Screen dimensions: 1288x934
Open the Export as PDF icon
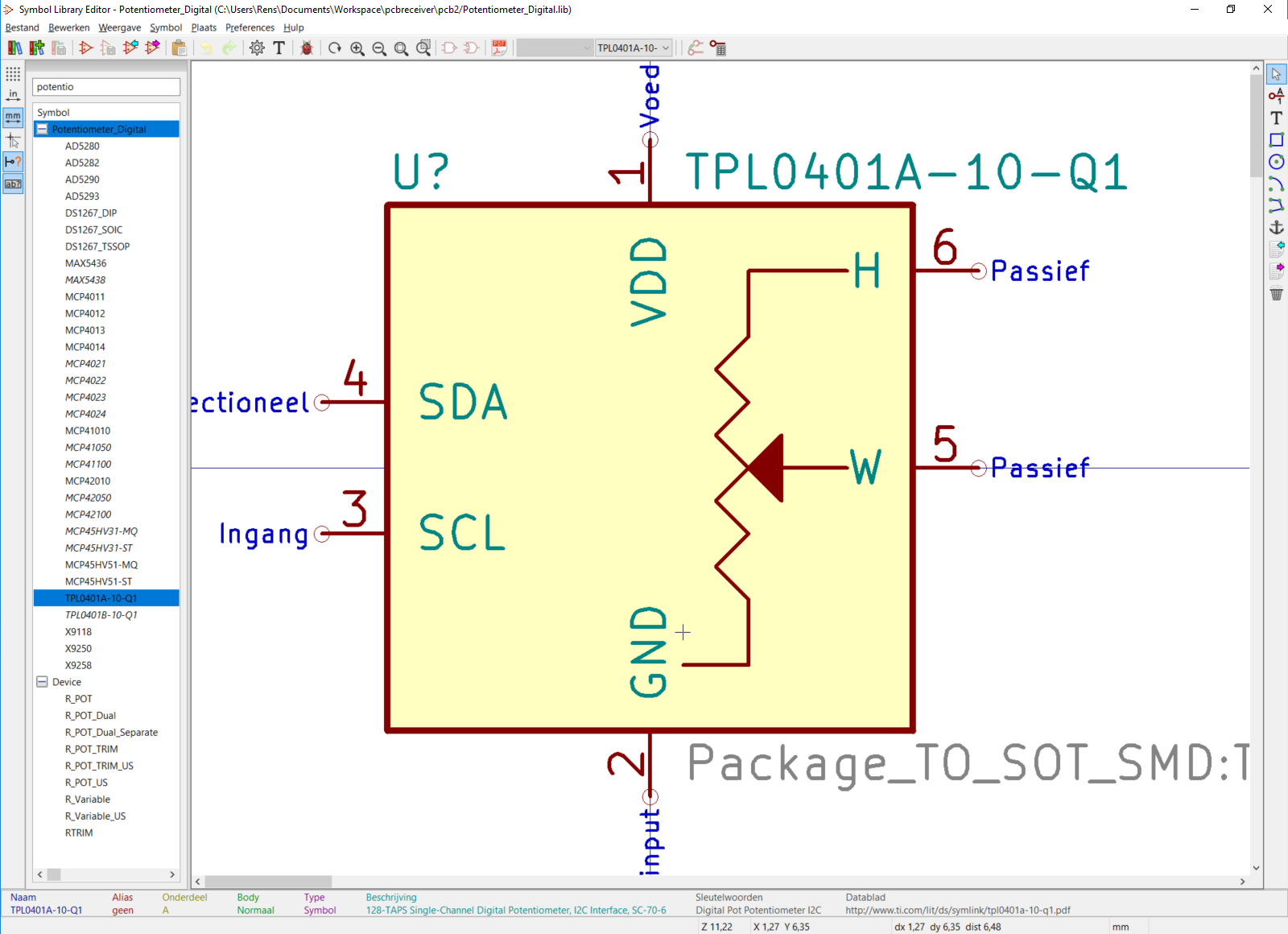[x=498, y=48]
